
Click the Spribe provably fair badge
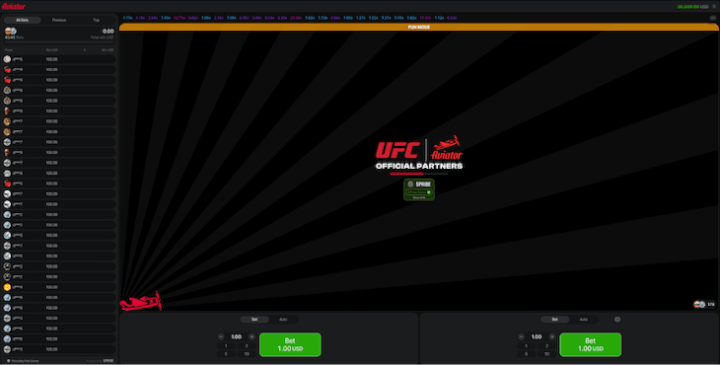coord(419,189)
